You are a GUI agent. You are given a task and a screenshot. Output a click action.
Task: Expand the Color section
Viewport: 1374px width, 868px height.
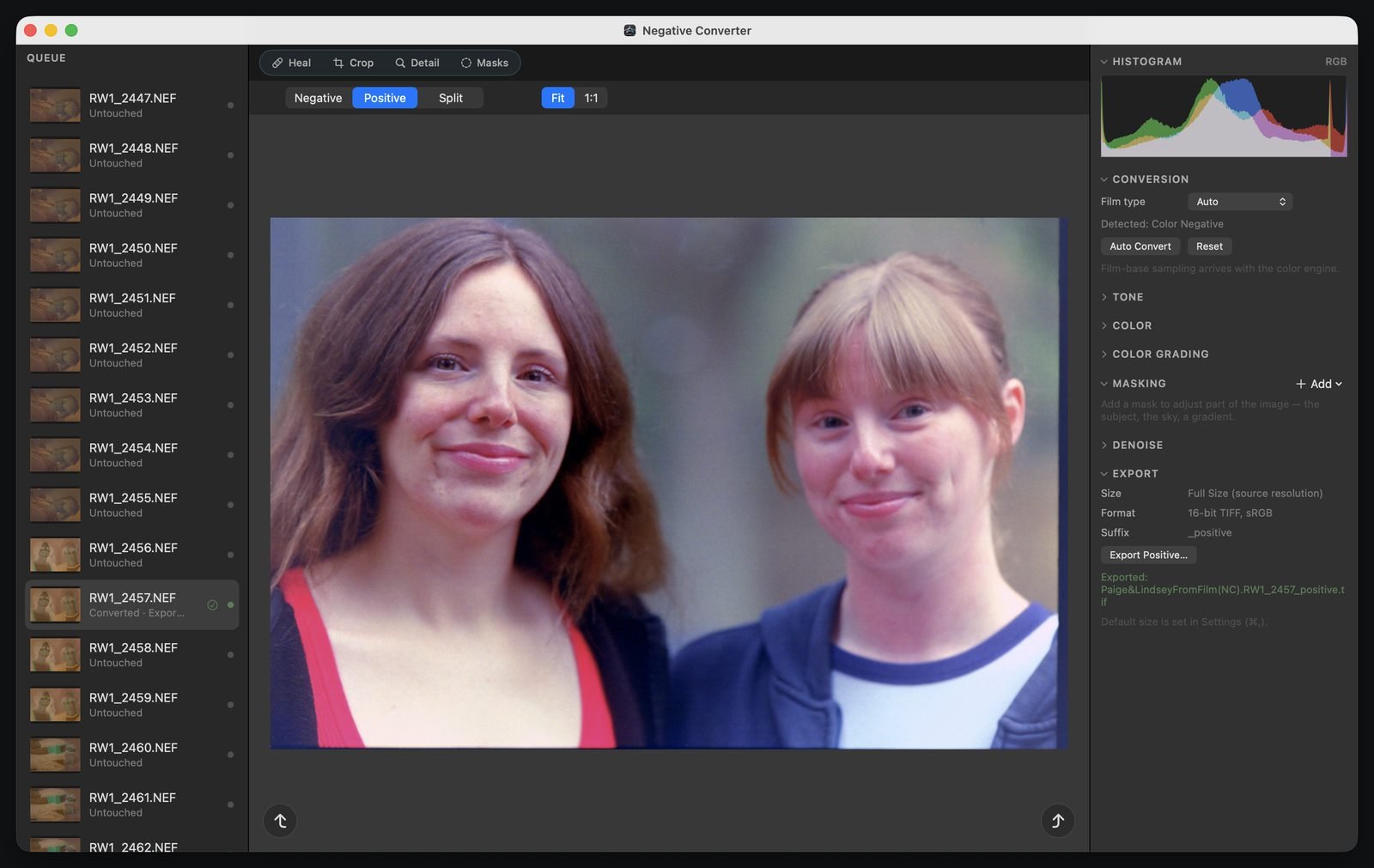click(x=1104, y=325)
